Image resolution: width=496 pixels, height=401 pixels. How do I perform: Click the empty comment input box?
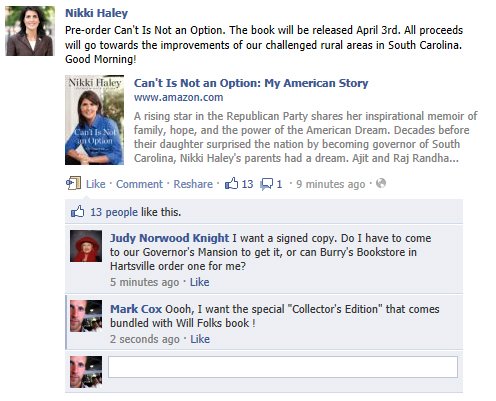(283, 367)
